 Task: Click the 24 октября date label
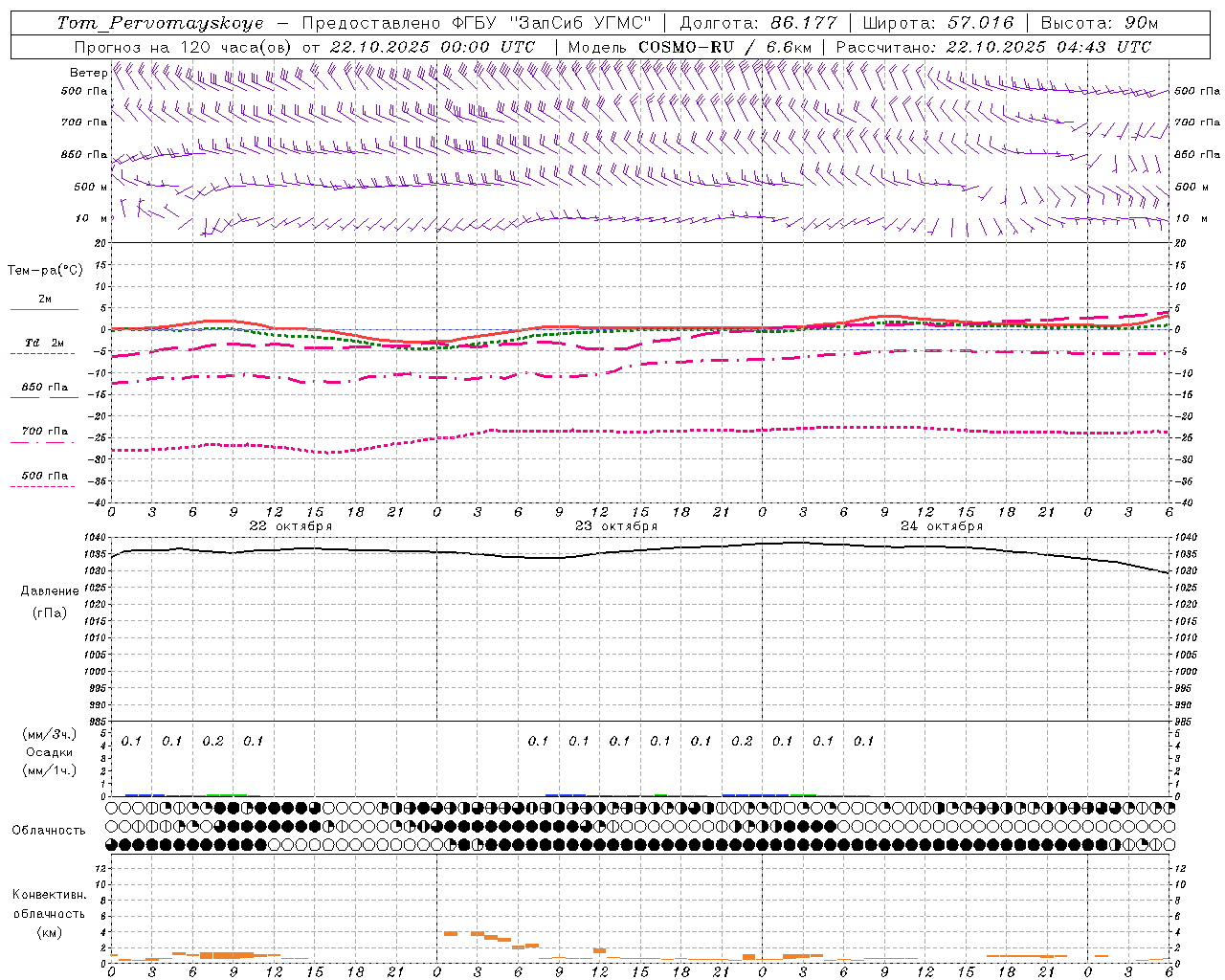(x=942, y=526)
